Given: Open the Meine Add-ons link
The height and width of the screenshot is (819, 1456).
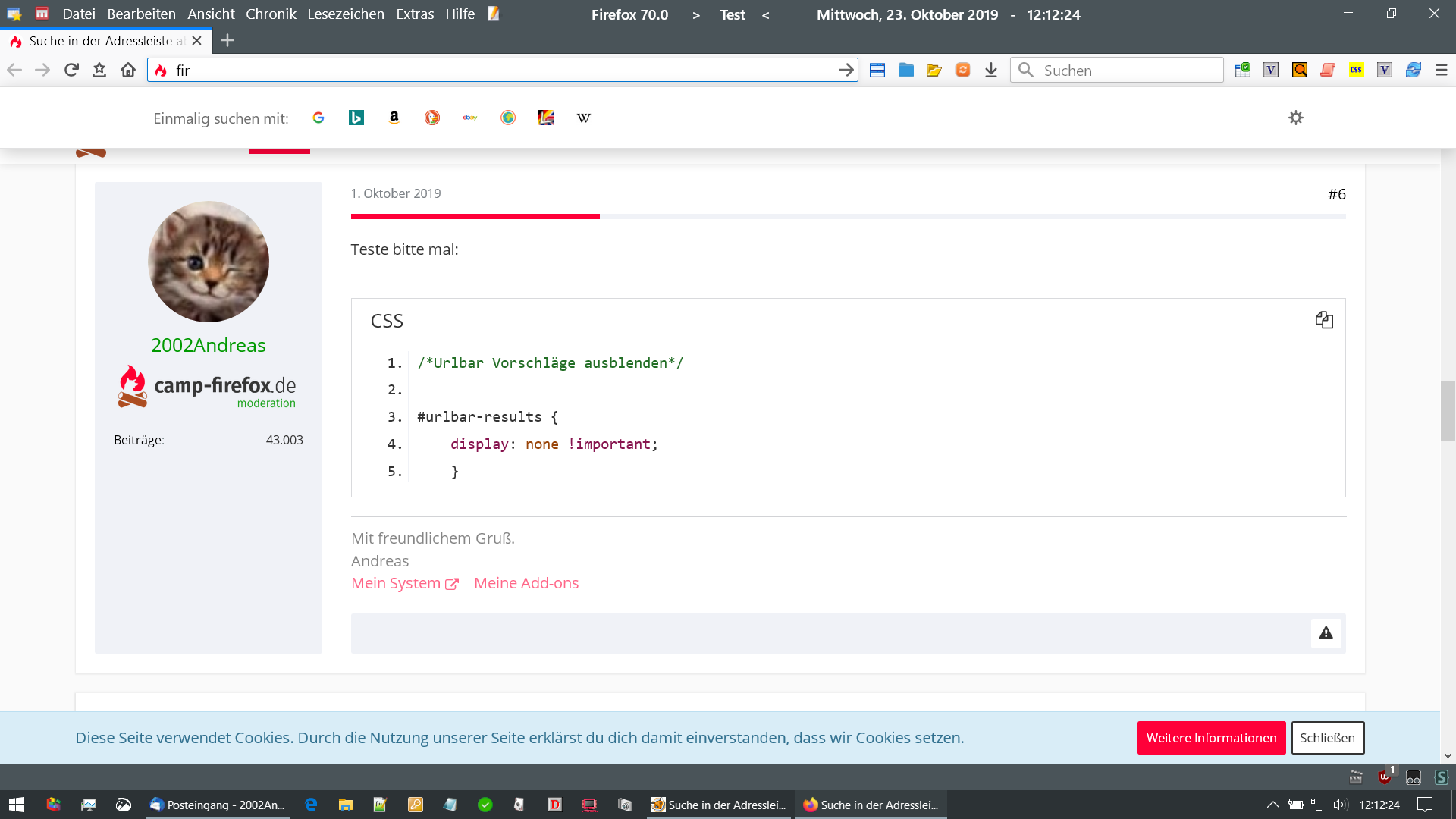Looking at the screenshot, I should [x=526, y=583].
